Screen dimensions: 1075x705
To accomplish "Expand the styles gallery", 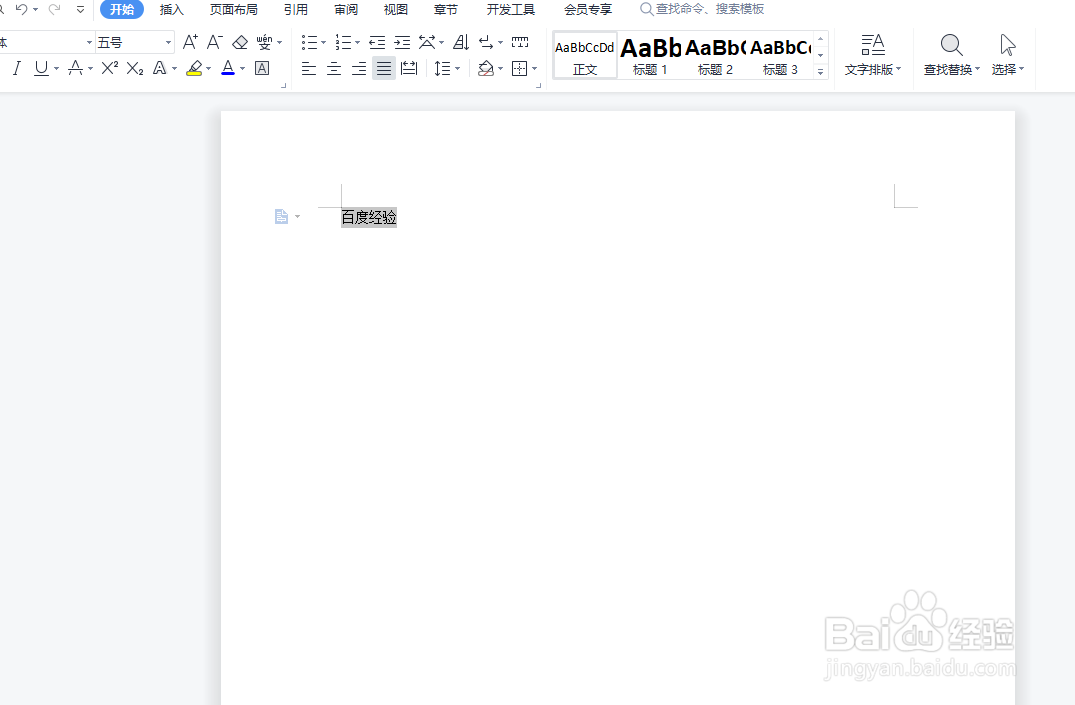I will (821, 71).
